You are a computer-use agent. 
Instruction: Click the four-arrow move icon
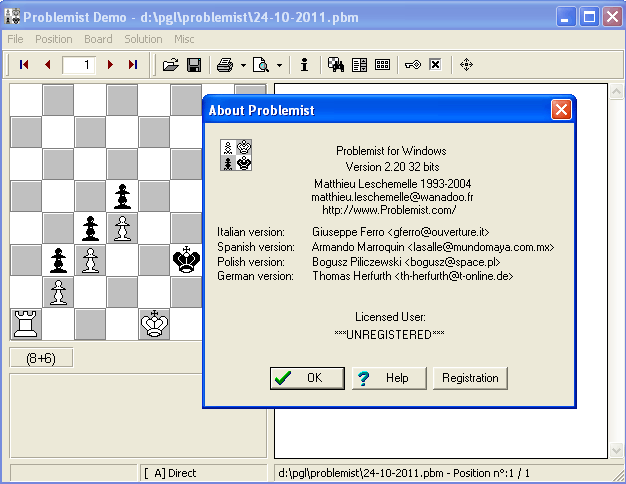pos(466,64)
